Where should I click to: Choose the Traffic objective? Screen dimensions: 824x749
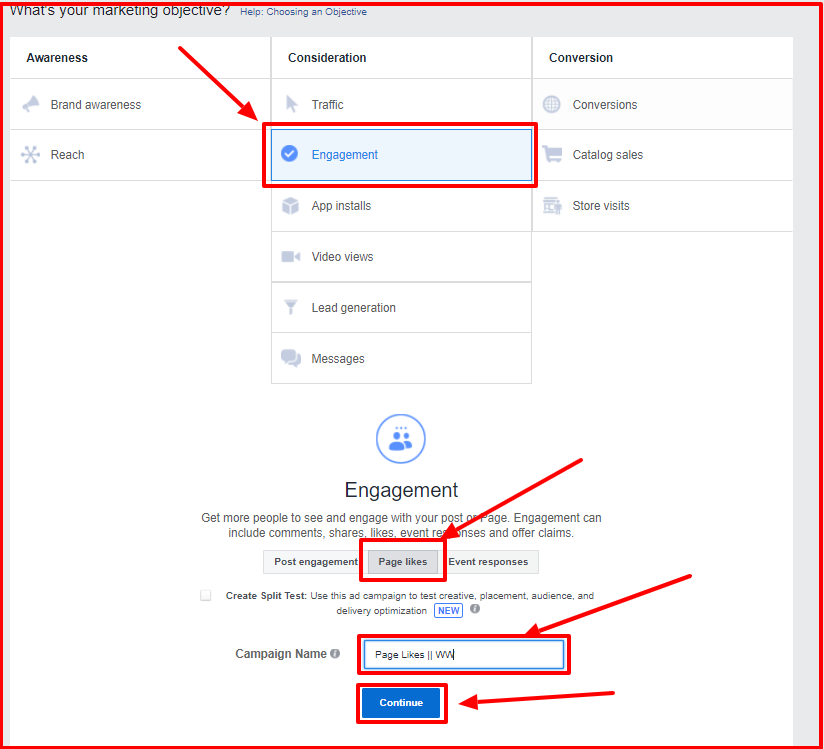coord(401,104)
